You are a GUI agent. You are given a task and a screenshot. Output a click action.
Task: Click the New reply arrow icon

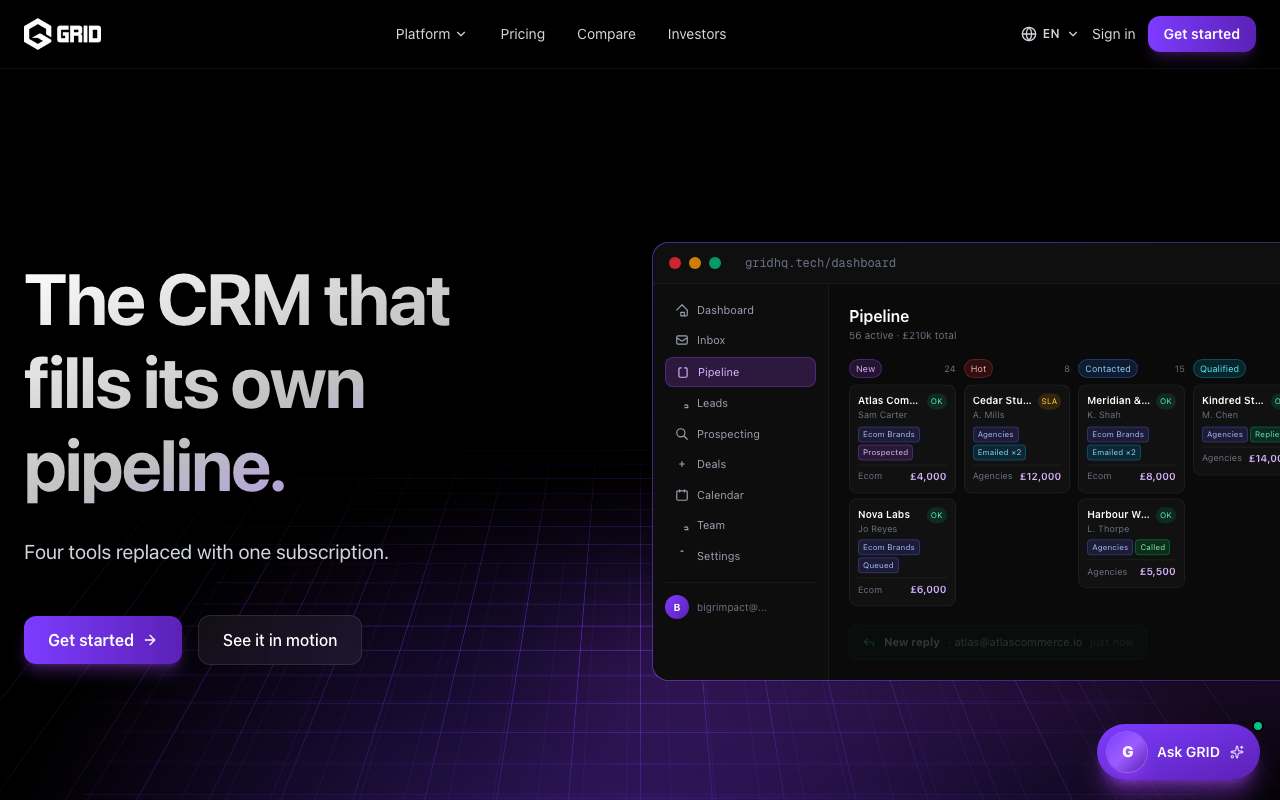coord(869,642)
